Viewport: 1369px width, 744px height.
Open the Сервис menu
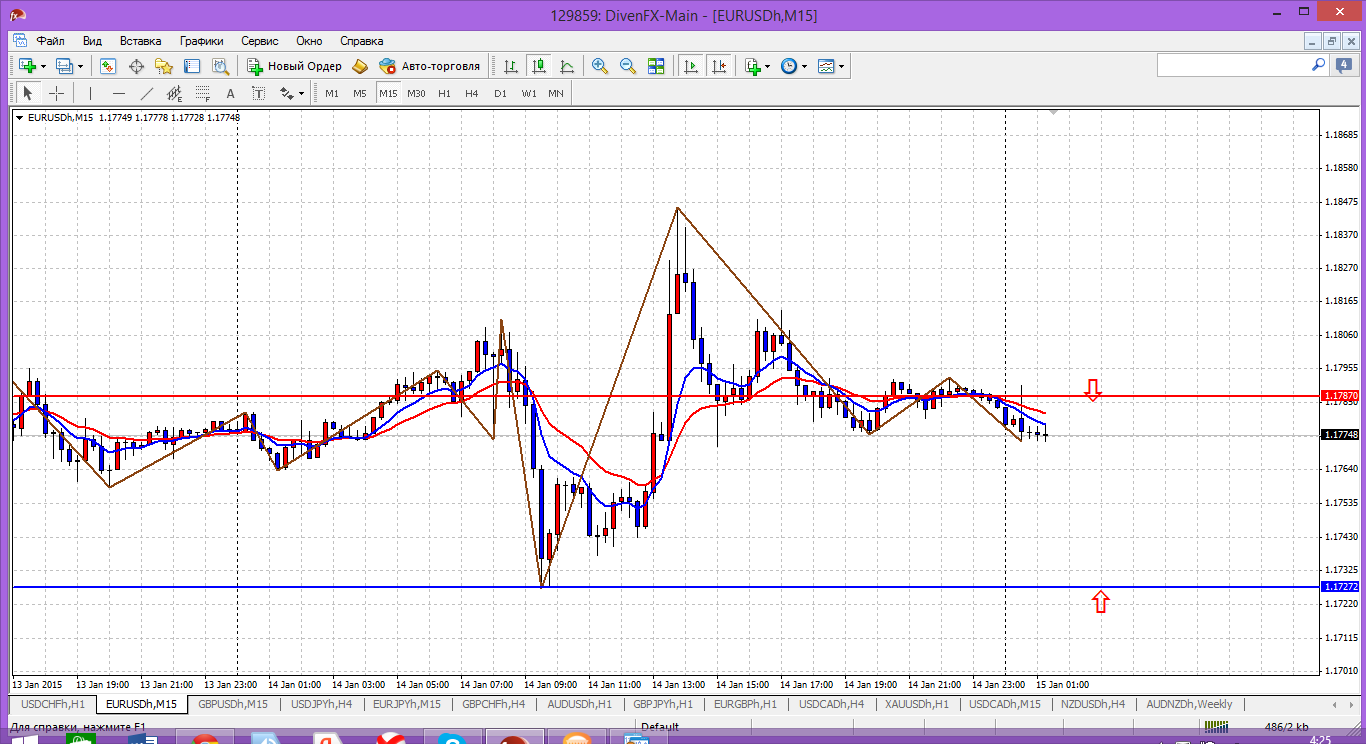260,41
